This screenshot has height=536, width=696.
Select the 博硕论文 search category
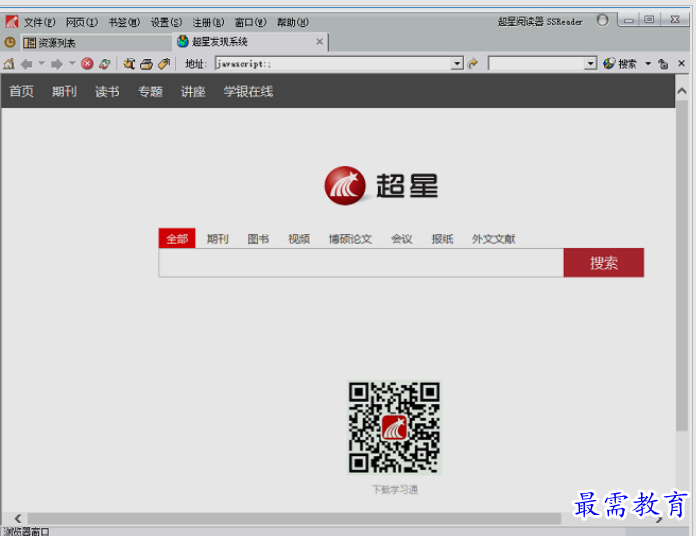click(x=350, y=239)
